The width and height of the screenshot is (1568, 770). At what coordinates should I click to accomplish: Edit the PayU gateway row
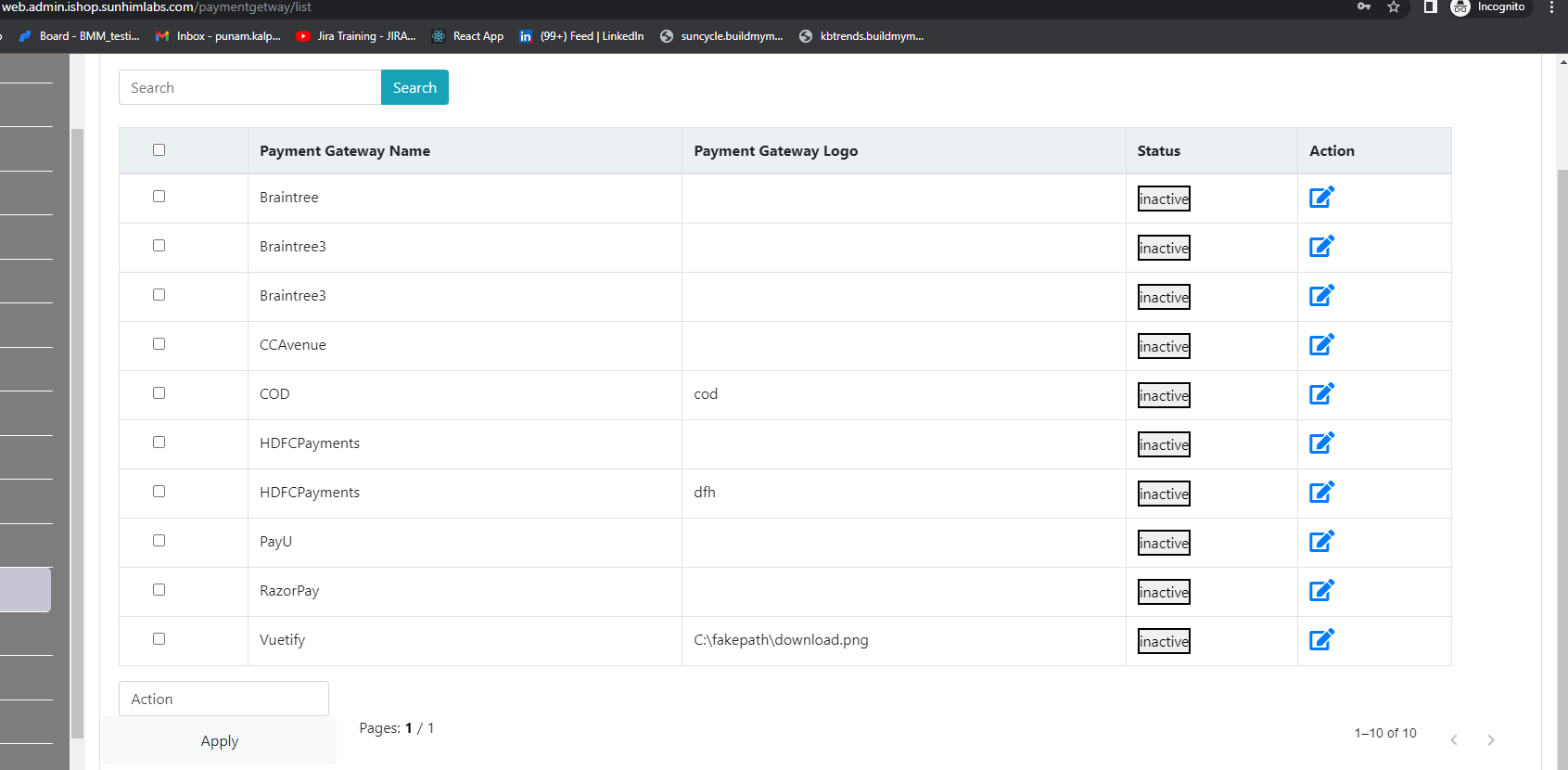point(1321,542)
